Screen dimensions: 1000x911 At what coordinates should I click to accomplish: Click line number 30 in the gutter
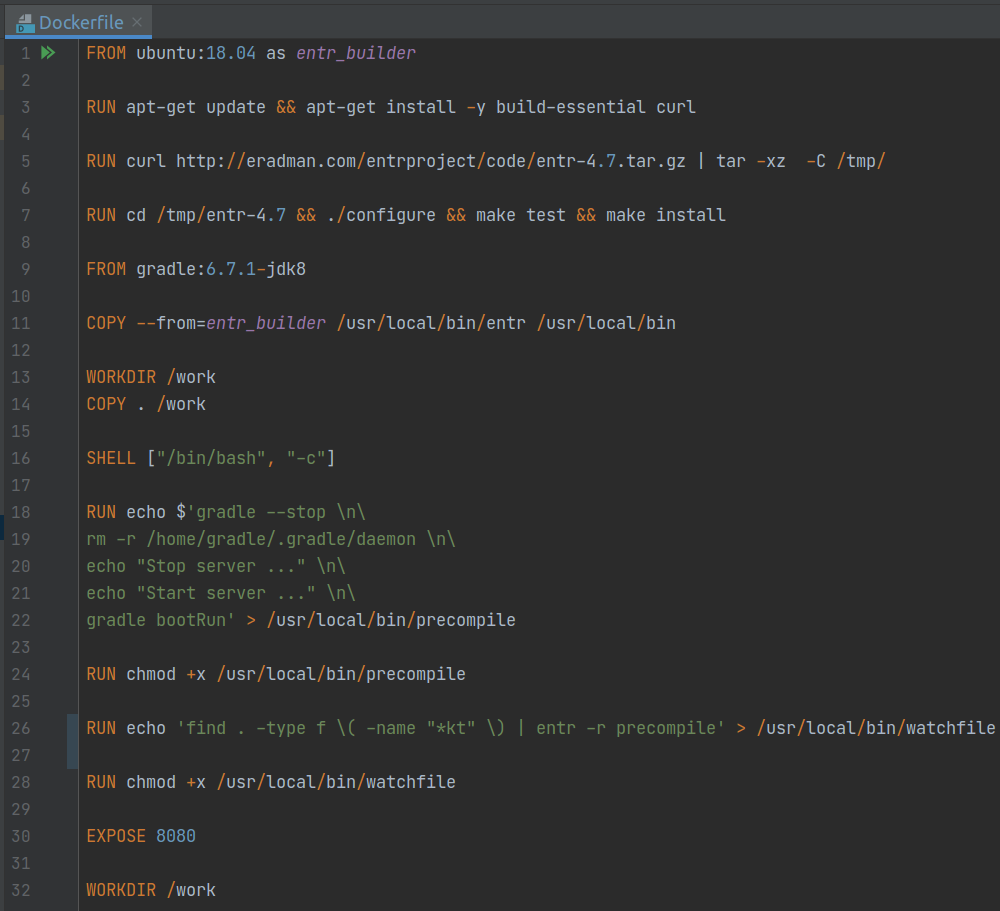[x=21, y=836]
